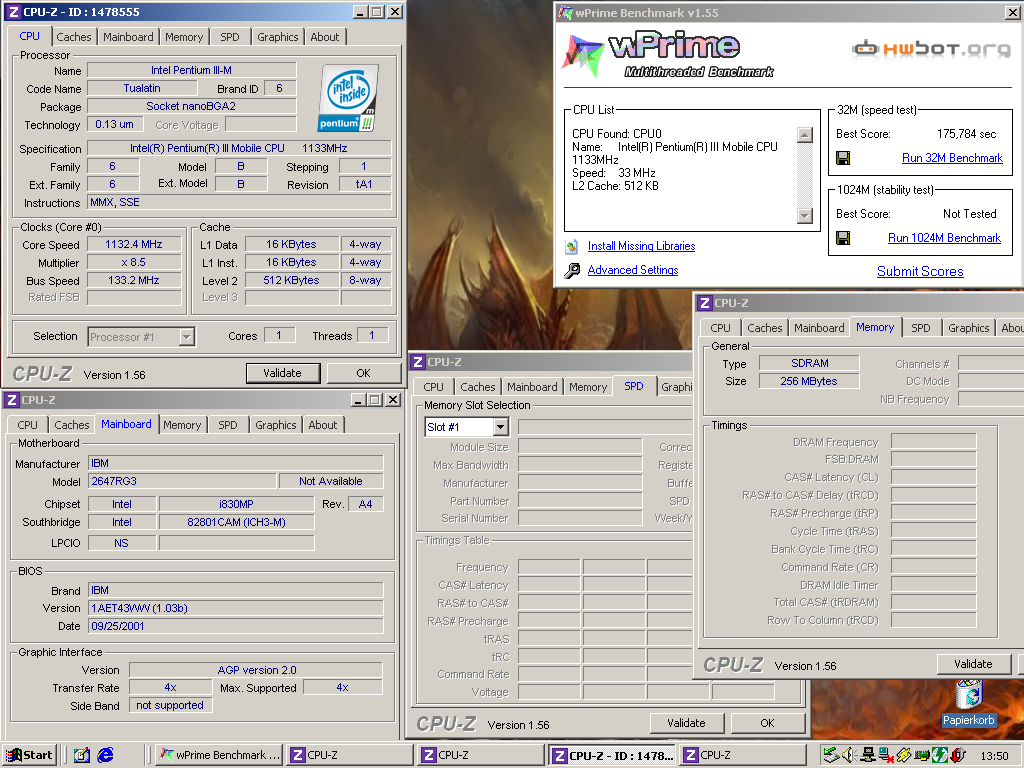Viewport: 1024px width, 768px height.
Task: Click the floppy save icon for 32M score
Action: (x=843, y=158)
